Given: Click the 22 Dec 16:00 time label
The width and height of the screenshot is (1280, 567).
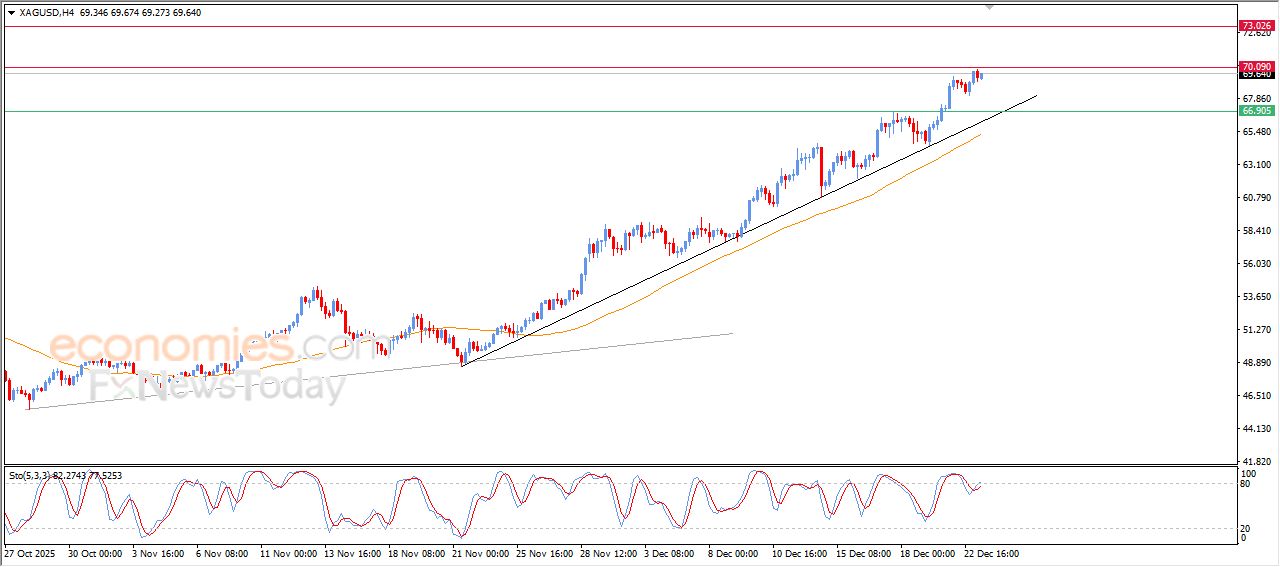Looking at the screenshot, I should (x=991, y=552).
